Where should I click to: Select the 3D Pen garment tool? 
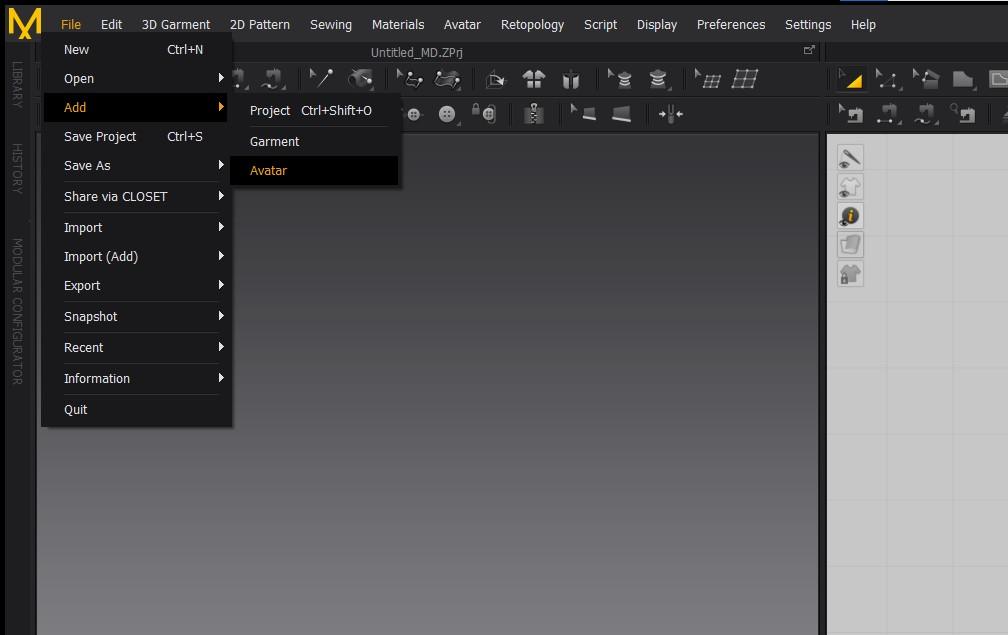click(x=447, y=79)
